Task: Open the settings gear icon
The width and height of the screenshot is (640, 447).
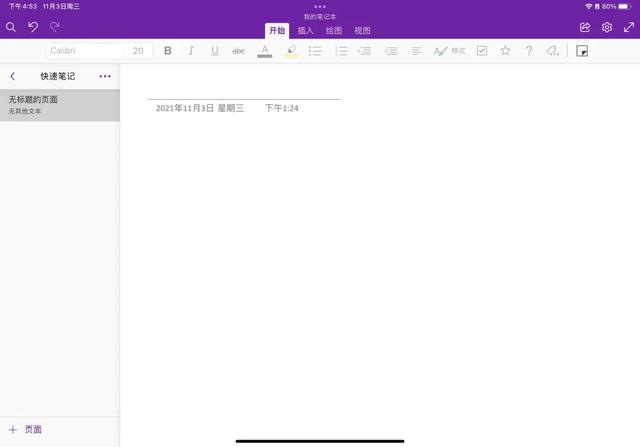Action: click(607, 27)
